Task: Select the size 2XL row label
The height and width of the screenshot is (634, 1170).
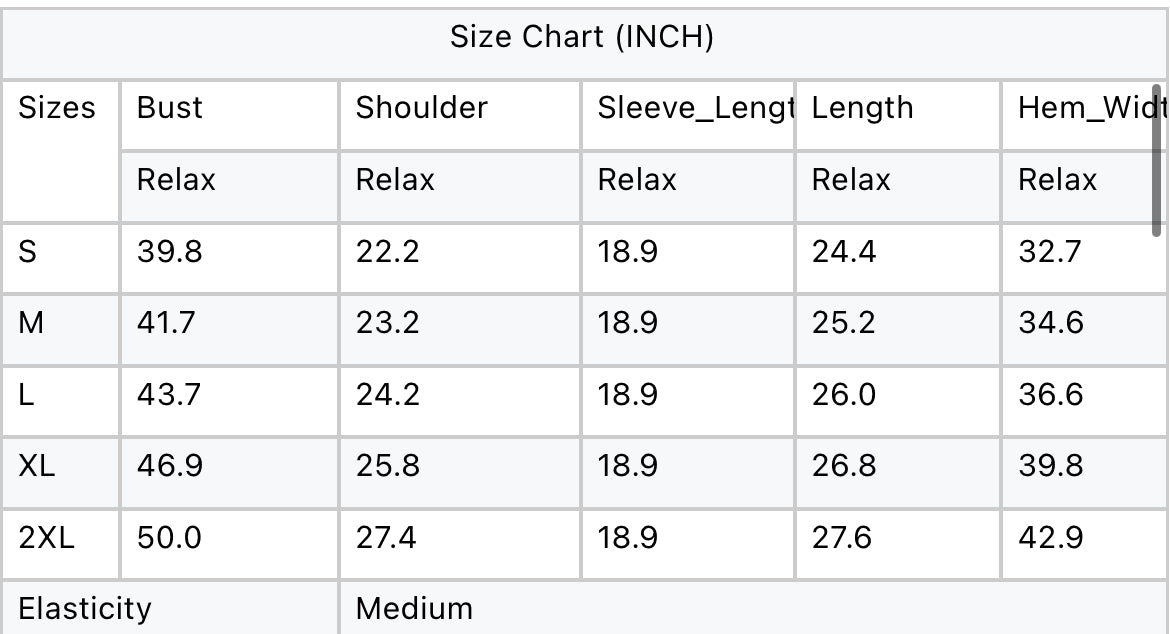Action: 46,538
